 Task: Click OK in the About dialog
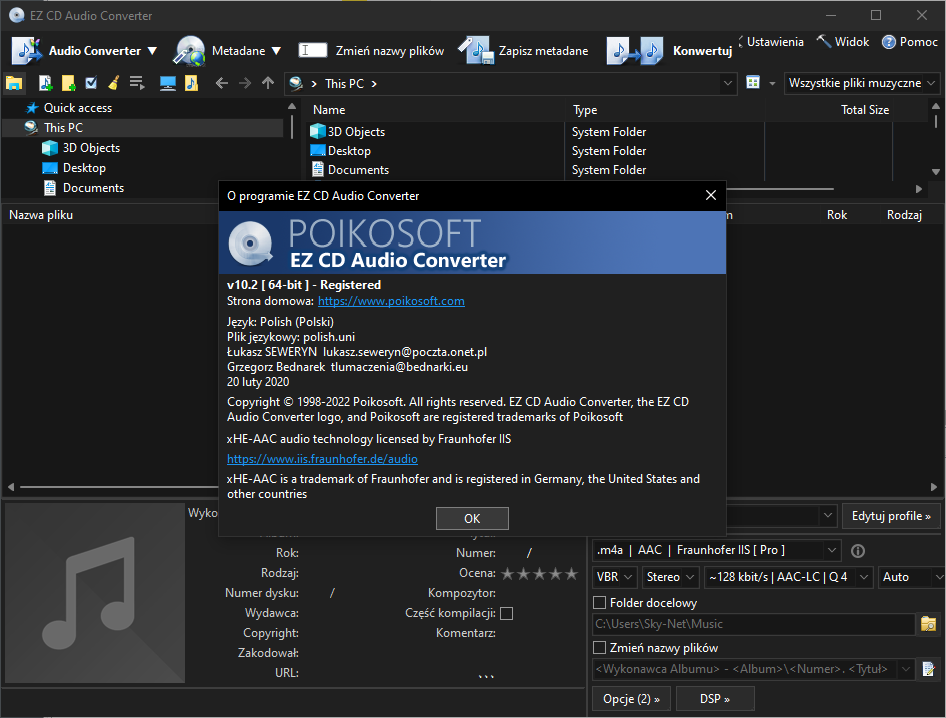pyautogui.click(x=472, y=518)
